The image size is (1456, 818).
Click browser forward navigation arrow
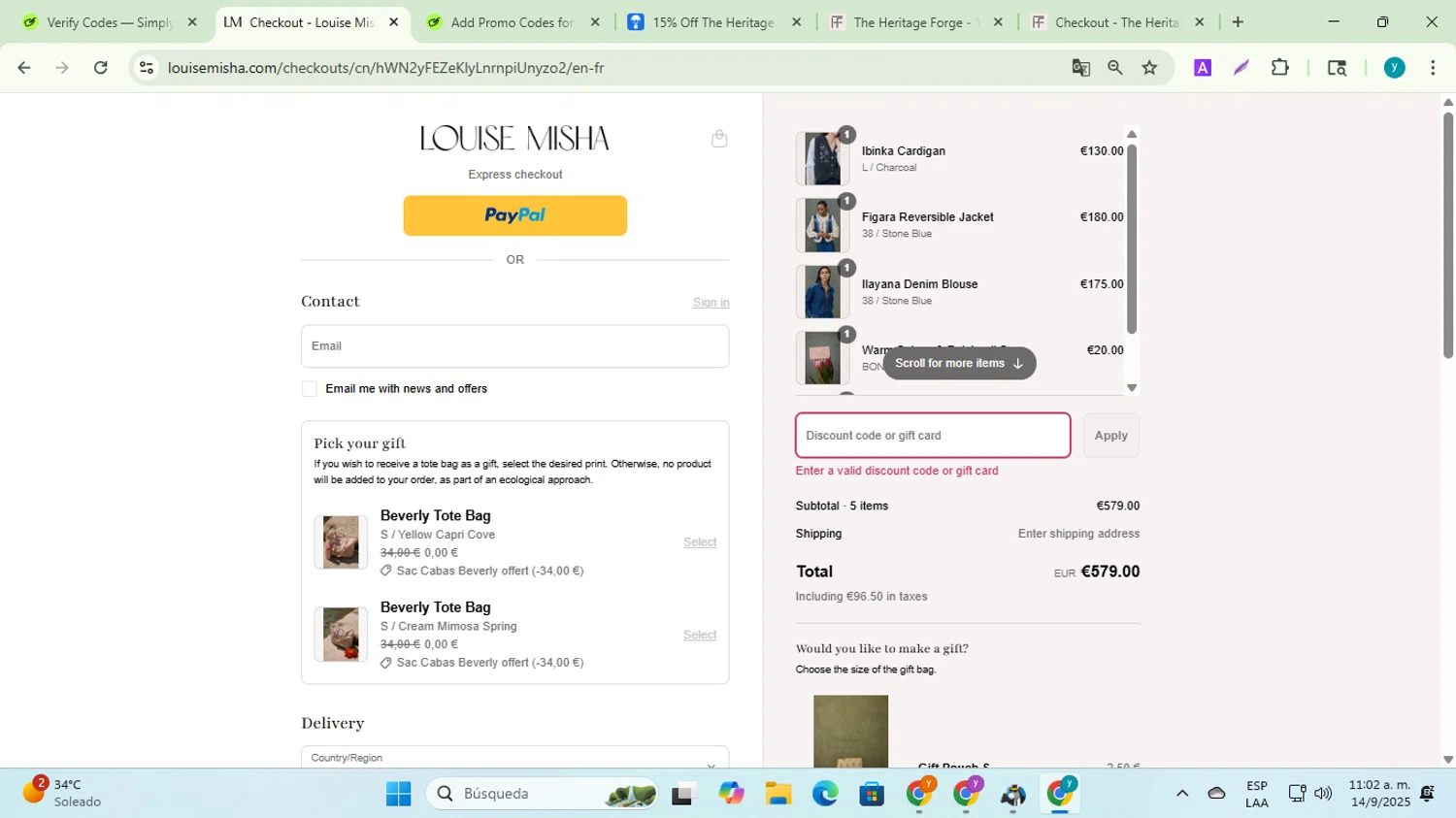pos(62,68)
